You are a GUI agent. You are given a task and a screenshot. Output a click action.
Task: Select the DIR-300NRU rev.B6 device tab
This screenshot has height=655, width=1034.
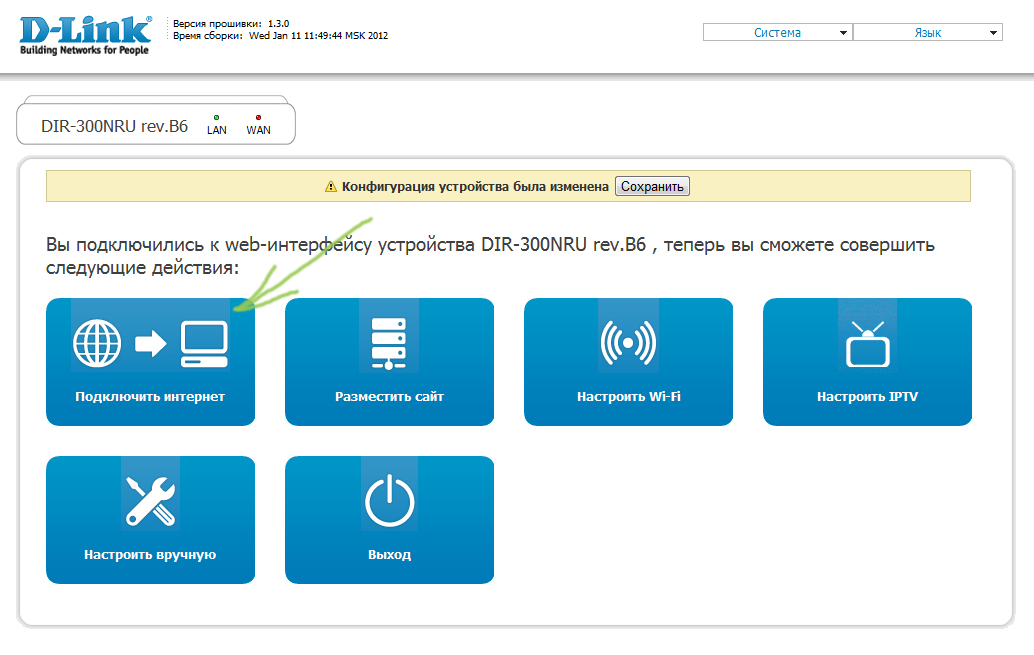115,127
